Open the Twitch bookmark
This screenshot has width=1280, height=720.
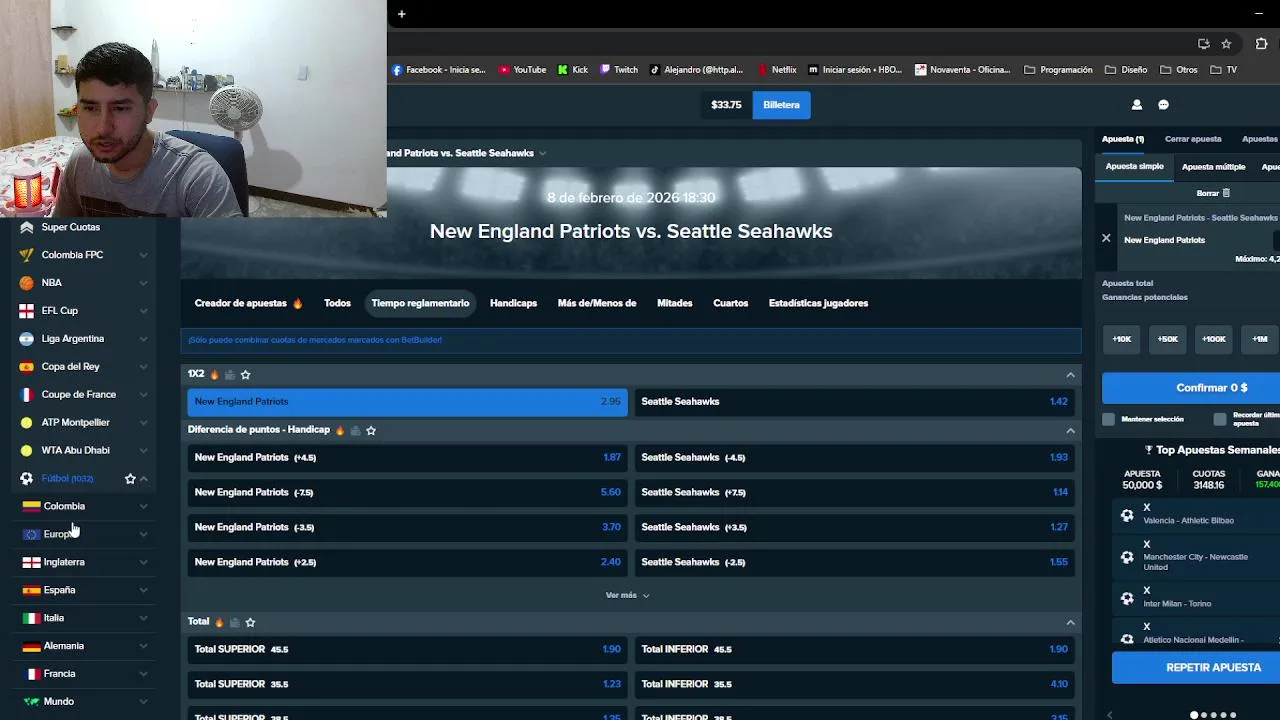619,70
